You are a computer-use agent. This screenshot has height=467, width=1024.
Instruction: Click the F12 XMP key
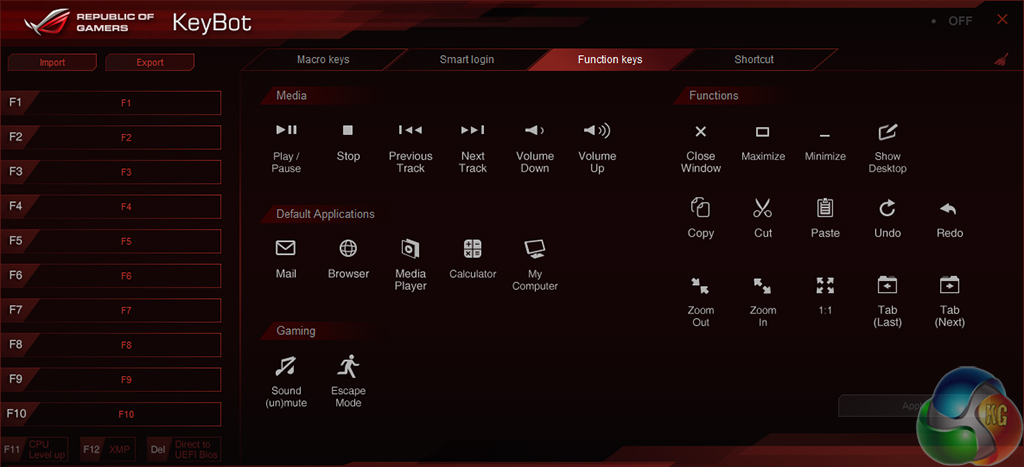(x=108, y=449)
